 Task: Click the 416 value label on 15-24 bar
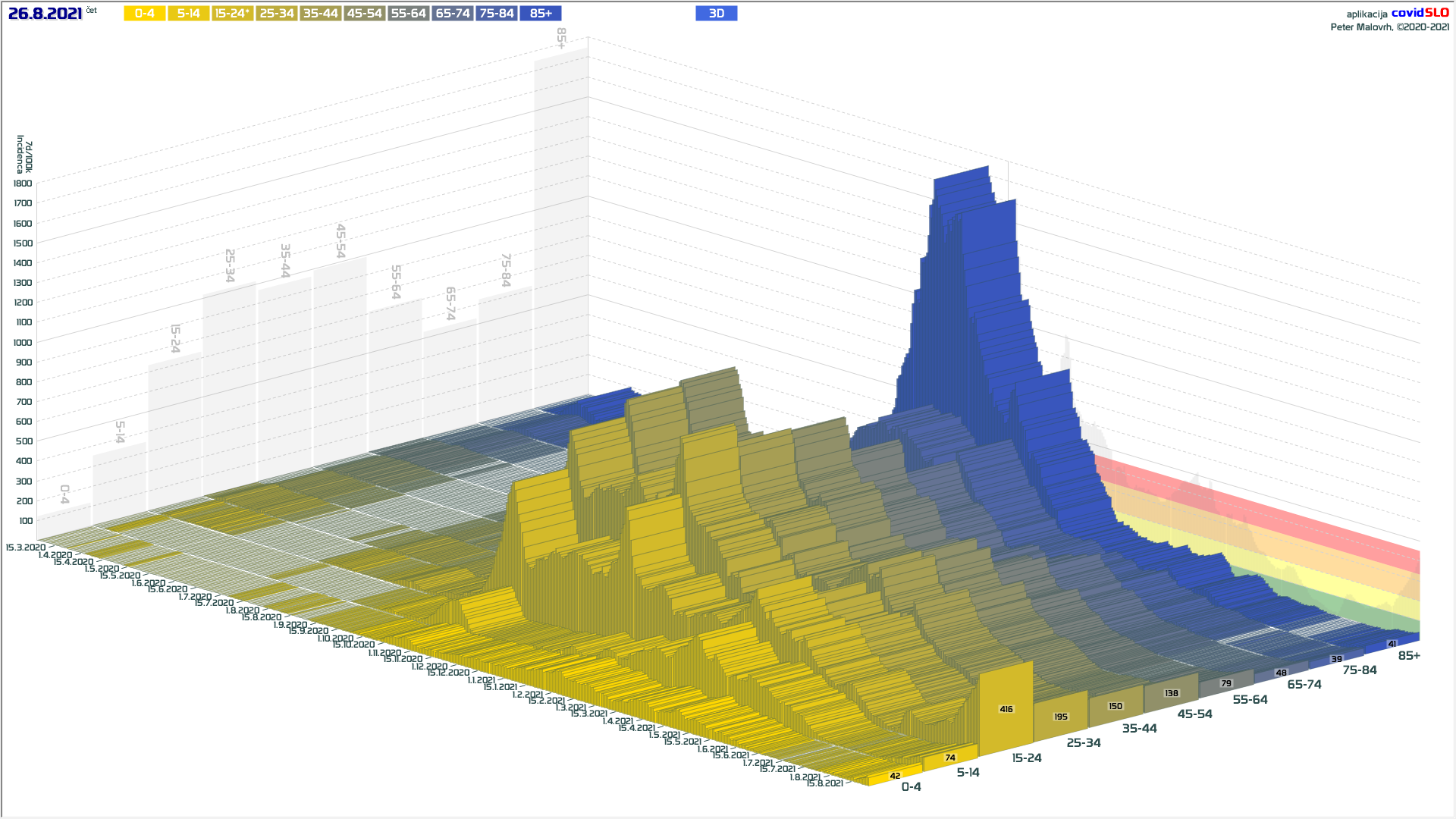(x=1006, y=710)
